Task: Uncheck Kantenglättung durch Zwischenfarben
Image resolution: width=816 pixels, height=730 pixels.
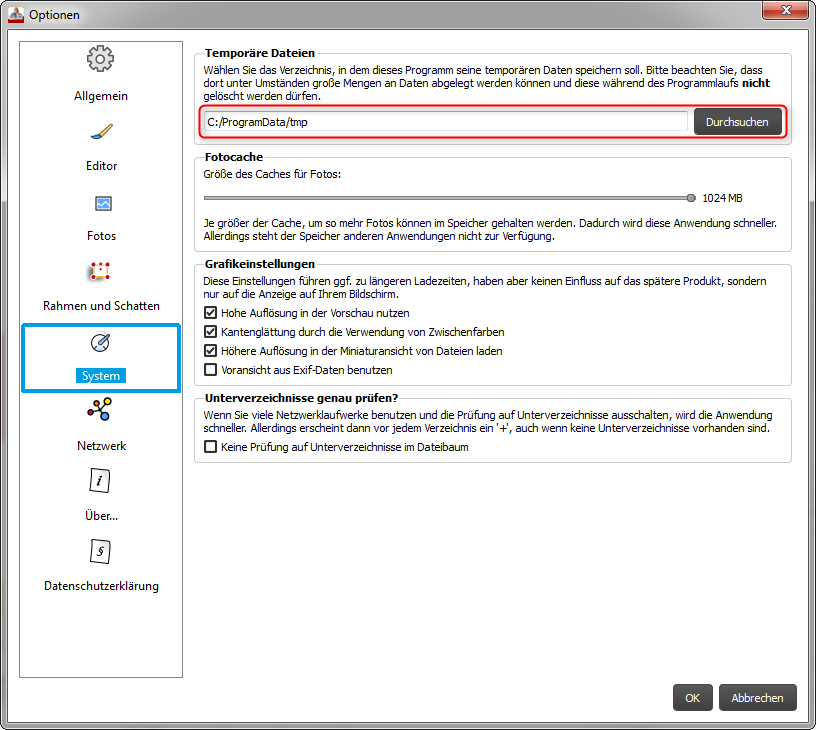Action: [x=210, y=331]
